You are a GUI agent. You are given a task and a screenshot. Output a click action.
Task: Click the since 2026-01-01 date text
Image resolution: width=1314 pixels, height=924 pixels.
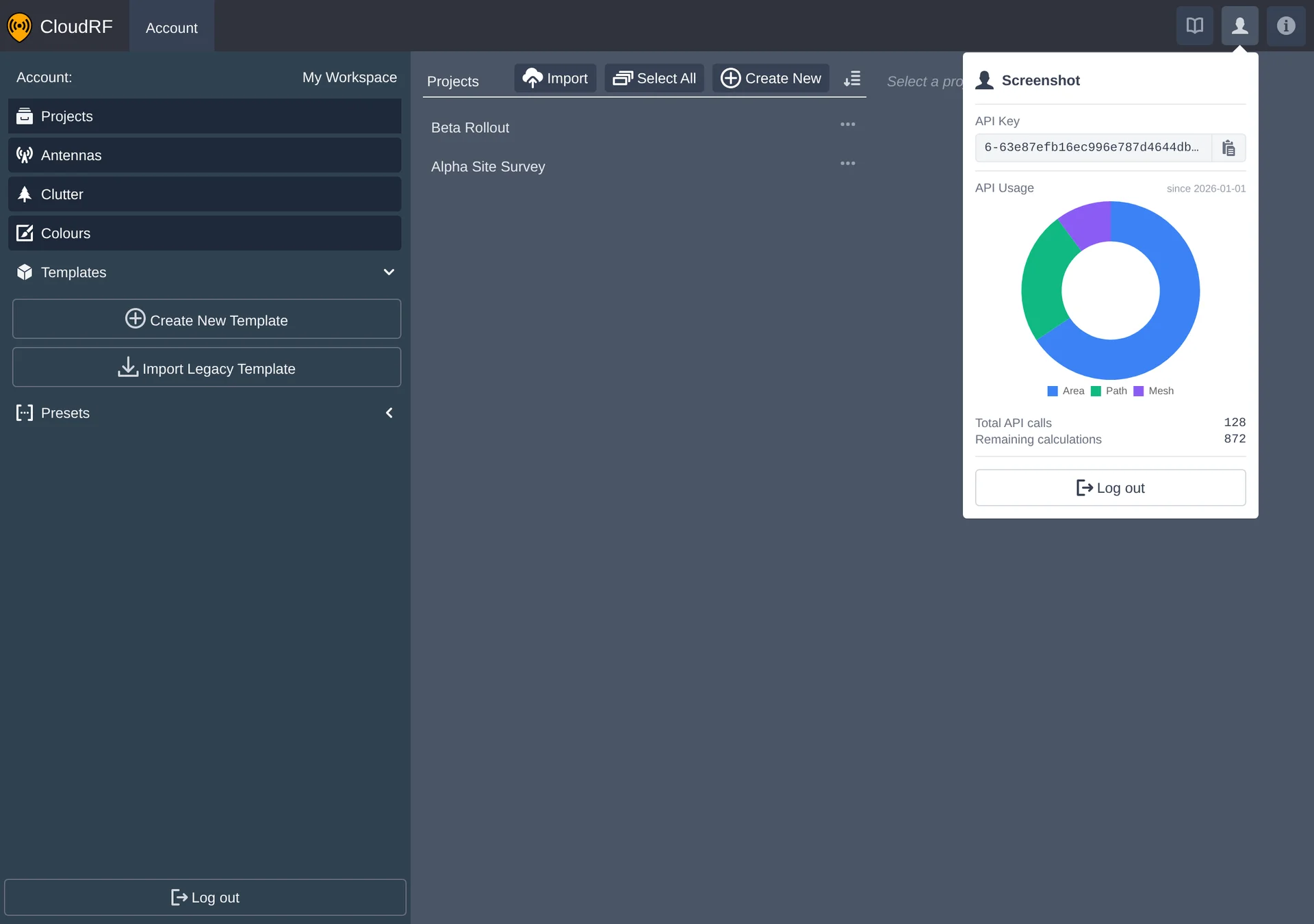click(x=1206, y=188)
